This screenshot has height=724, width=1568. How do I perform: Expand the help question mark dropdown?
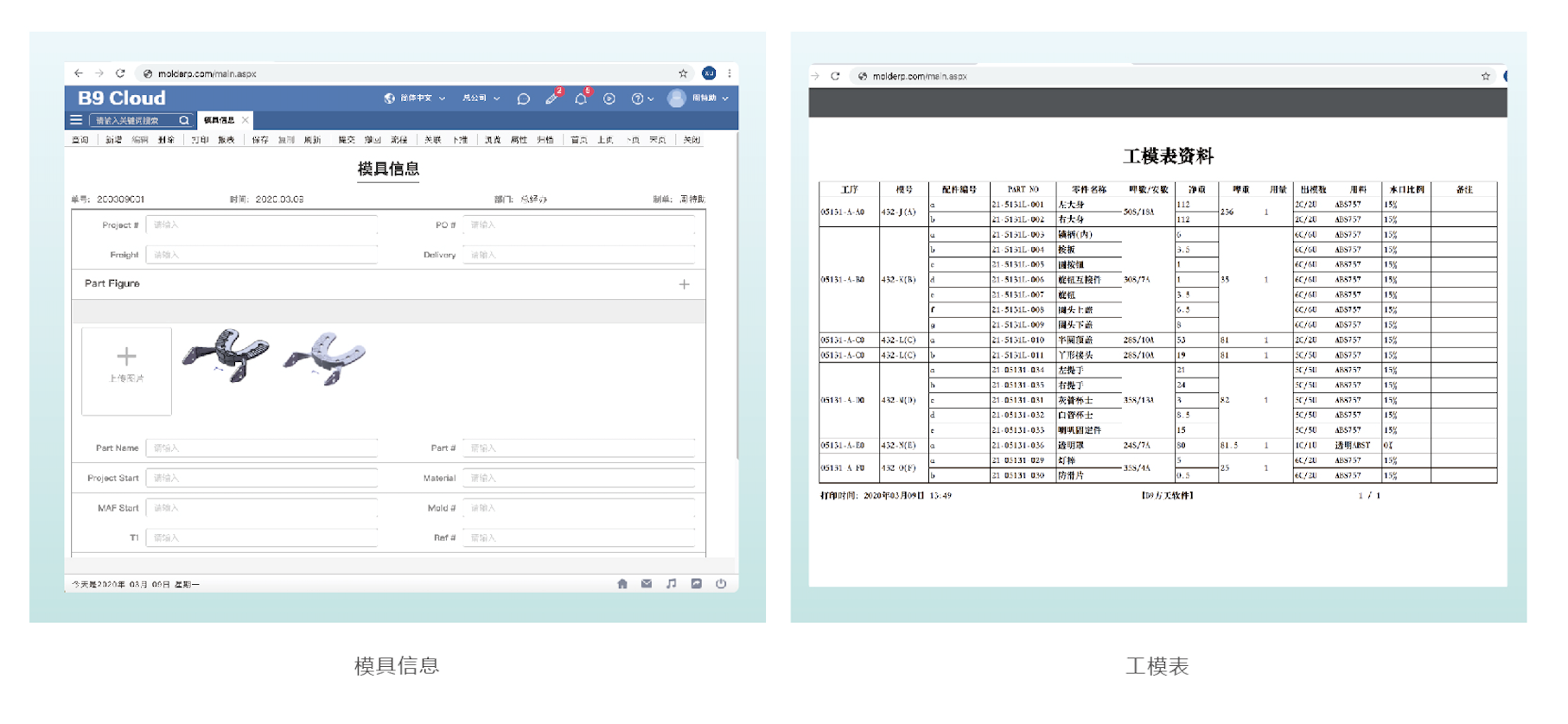tap(641, 98)
